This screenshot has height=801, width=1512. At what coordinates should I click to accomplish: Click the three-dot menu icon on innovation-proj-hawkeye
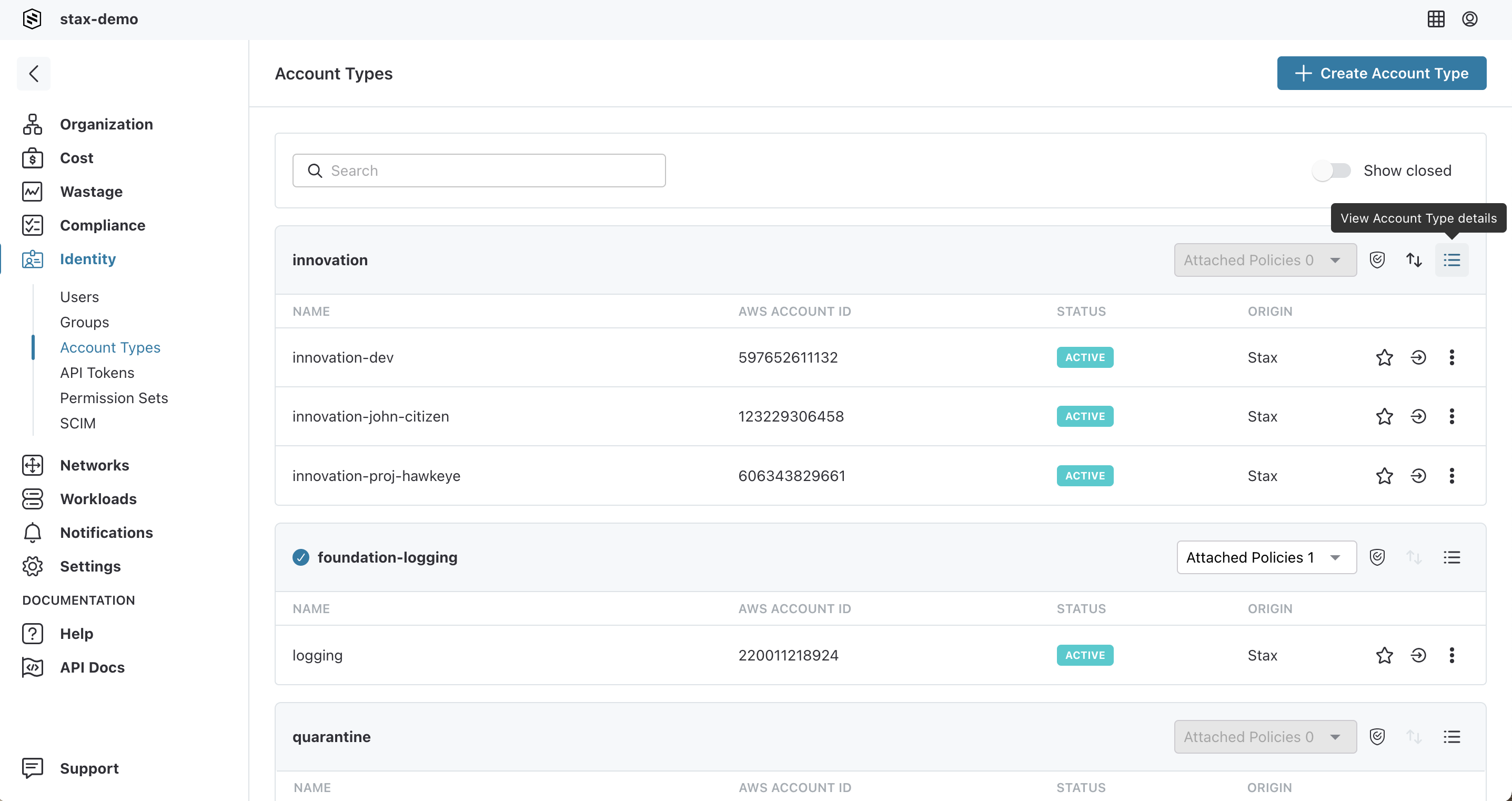[x=1452, y=475]
